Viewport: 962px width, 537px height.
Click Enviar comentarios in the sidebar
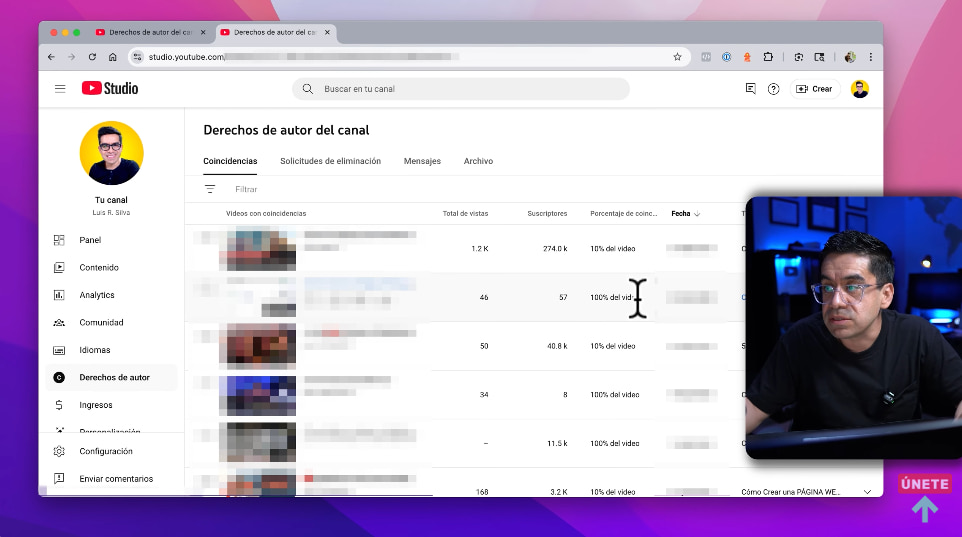[116, 479]
